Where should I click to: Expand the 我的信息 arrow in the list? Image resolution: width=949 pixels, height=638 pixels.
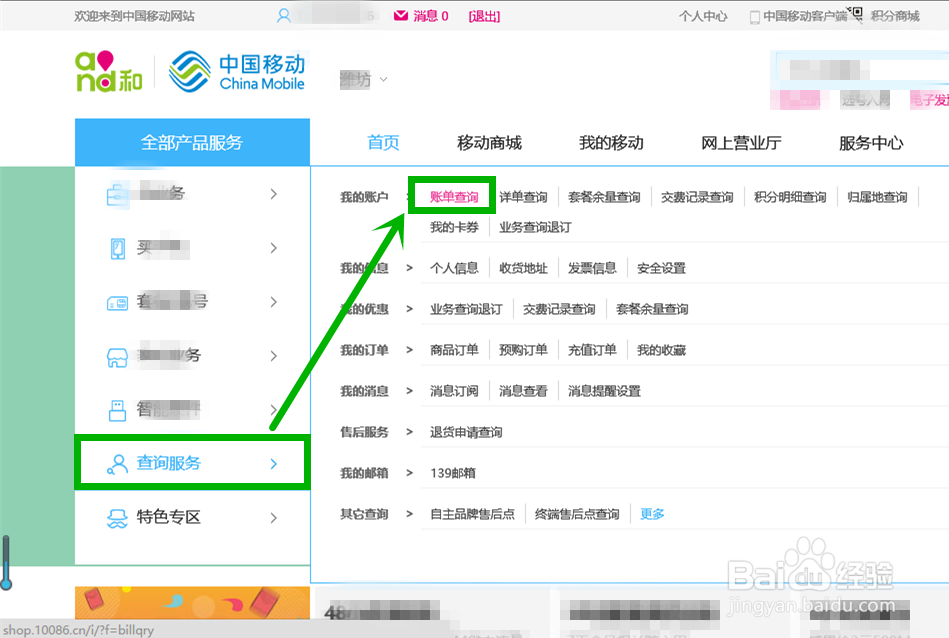(x=408, y=267)
